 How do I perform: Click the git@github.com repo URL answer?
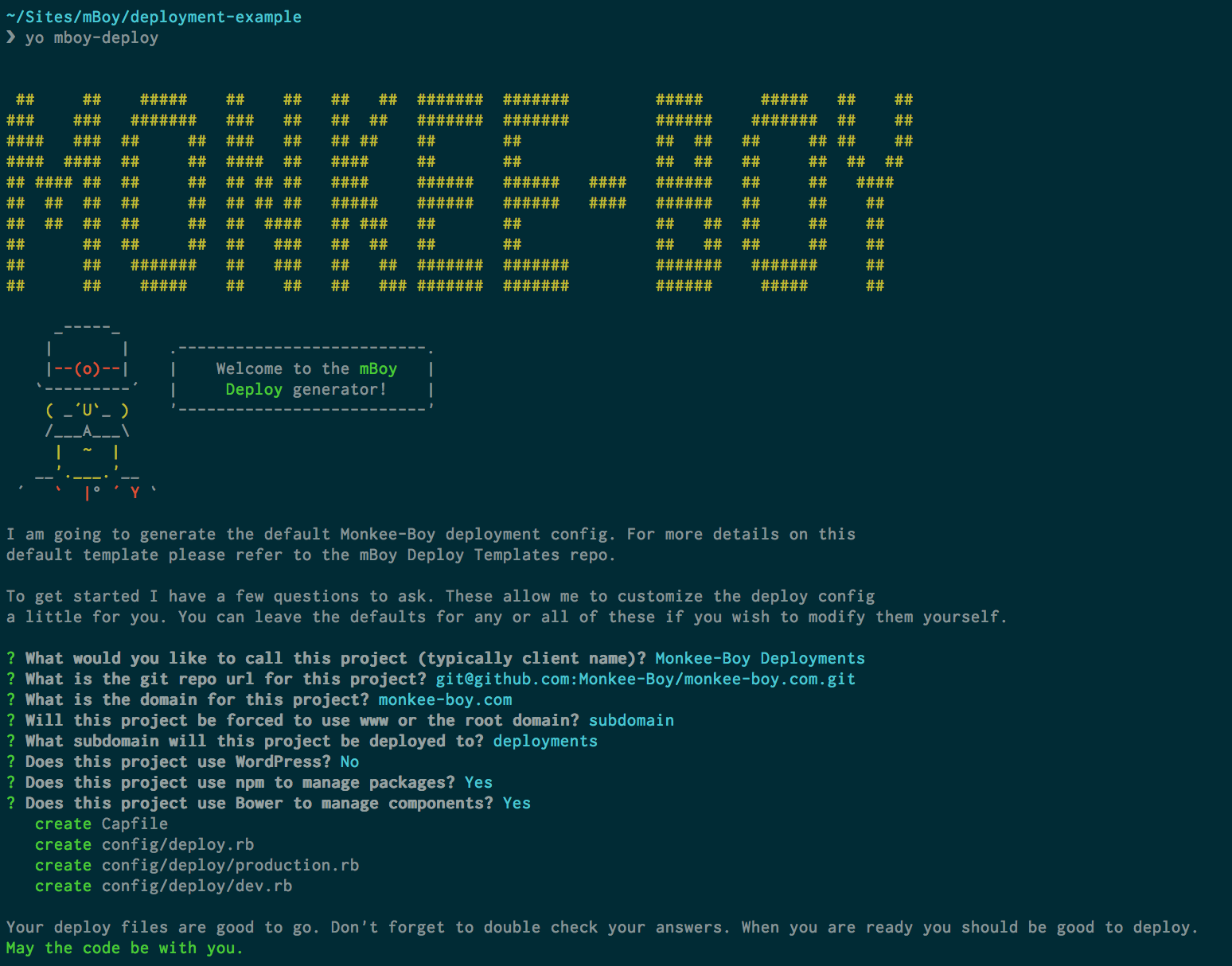pos(645,679)
